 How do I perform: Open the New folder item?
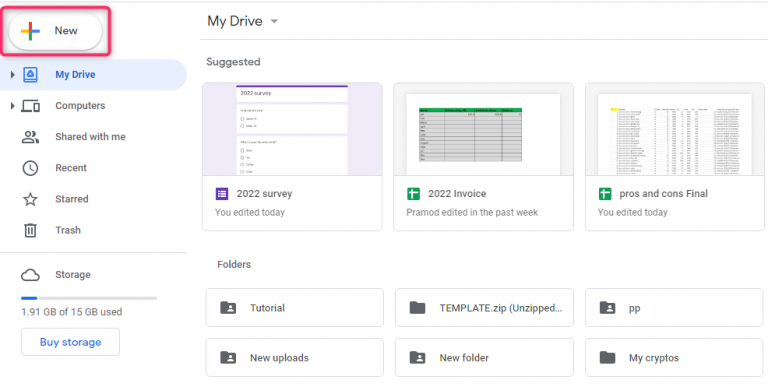pos(484,358)
